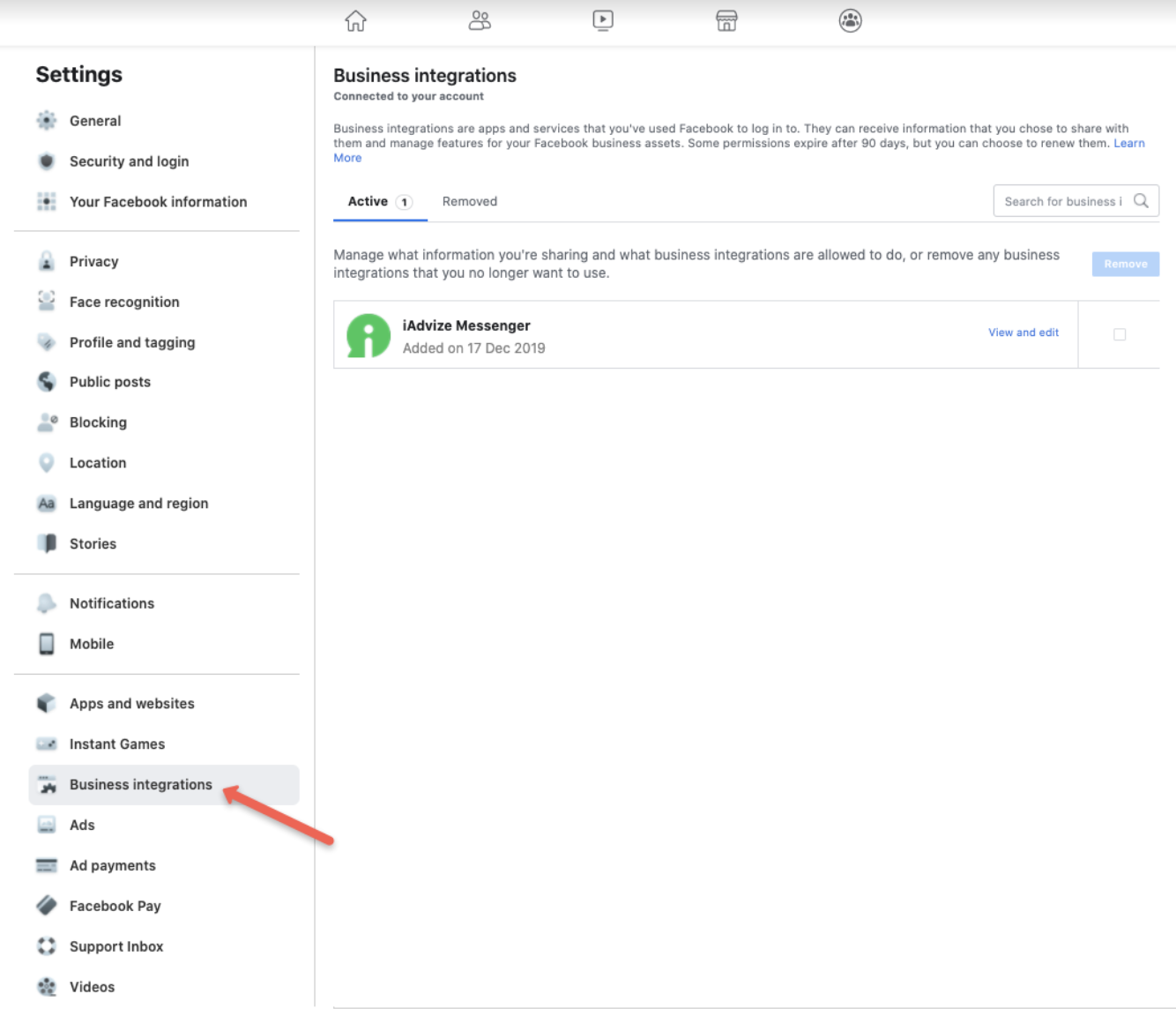This screenshot has height=1009, width=1176.
Task: Click the Location pin icon
Action: pyautogui.click(x=47, y=463)
